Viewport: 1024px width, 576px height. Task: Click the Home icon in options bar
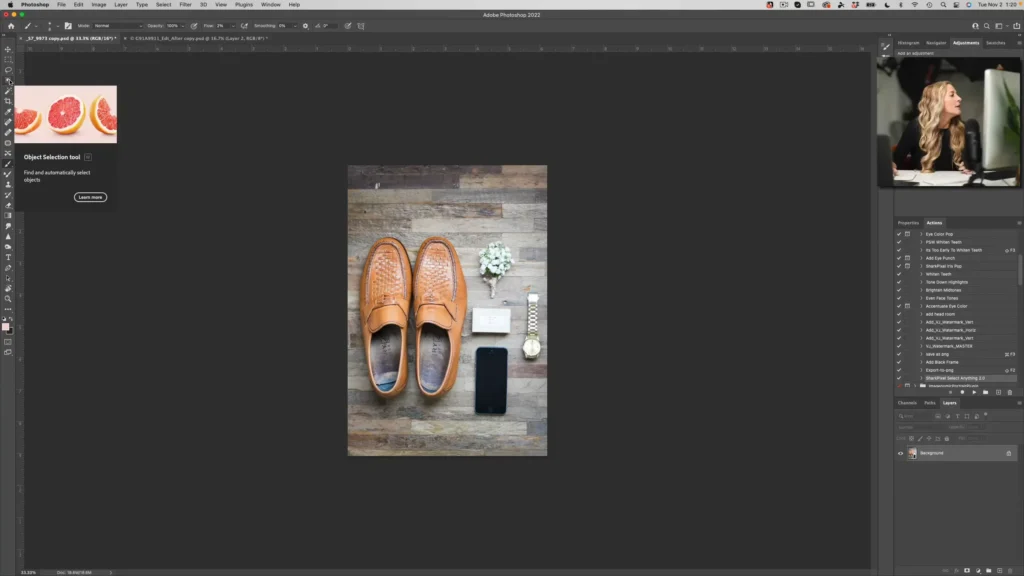(x=10, y=26)
